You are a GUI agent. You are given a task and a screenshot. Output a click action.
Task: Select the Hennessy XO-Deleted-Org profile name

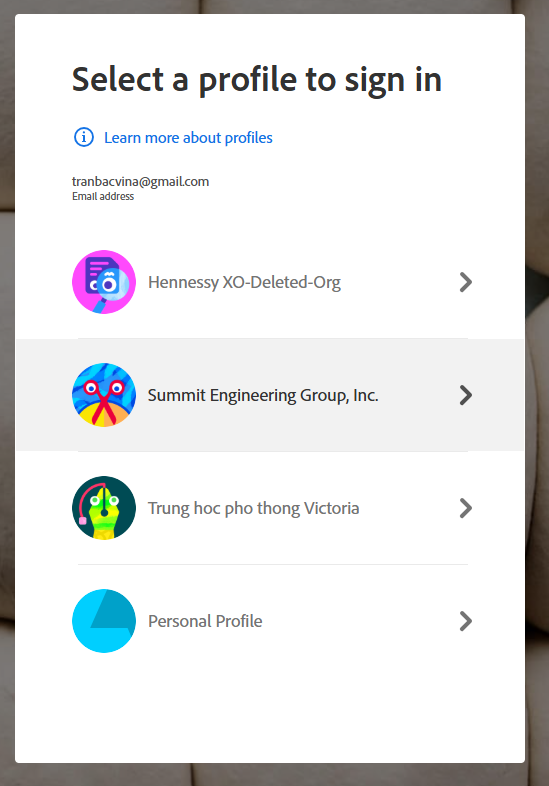(244, 282)
